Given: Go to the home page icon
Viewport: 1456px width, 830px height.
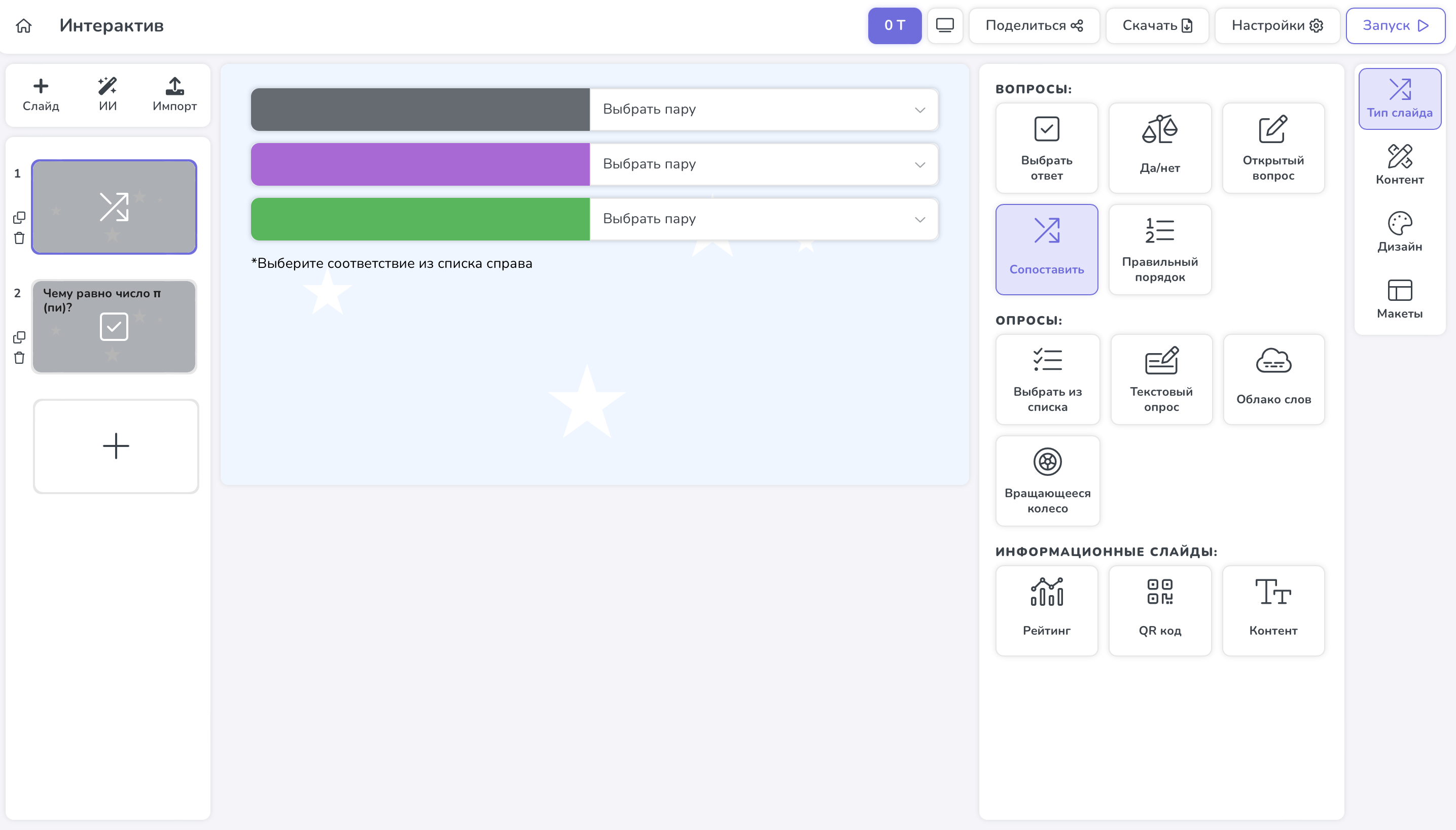Looking at the screenshot, I should click(x=23, y=26).
